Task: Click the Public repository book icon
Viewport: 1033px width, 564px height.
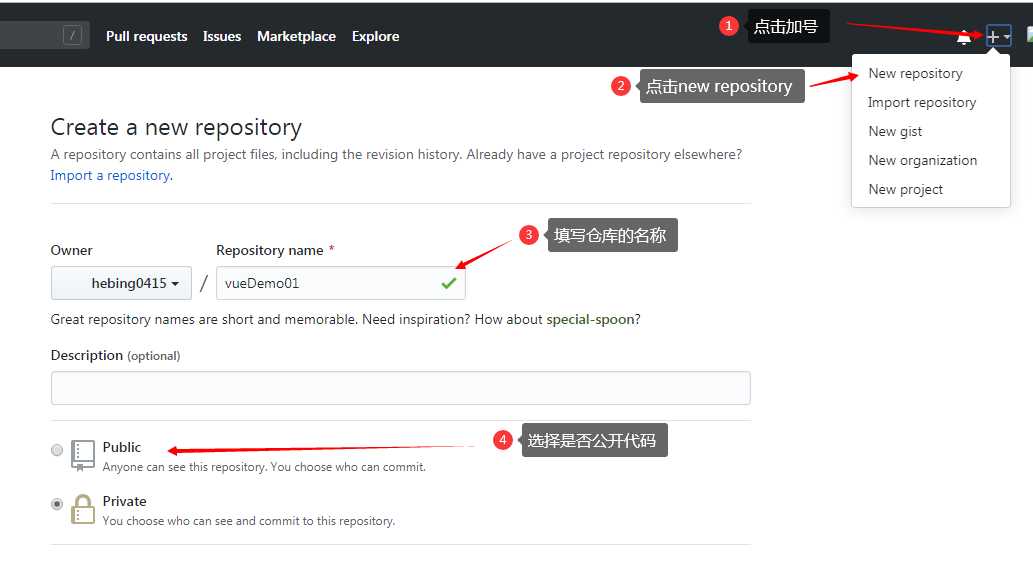Action: pyautogui.click(x=82, y=455)
